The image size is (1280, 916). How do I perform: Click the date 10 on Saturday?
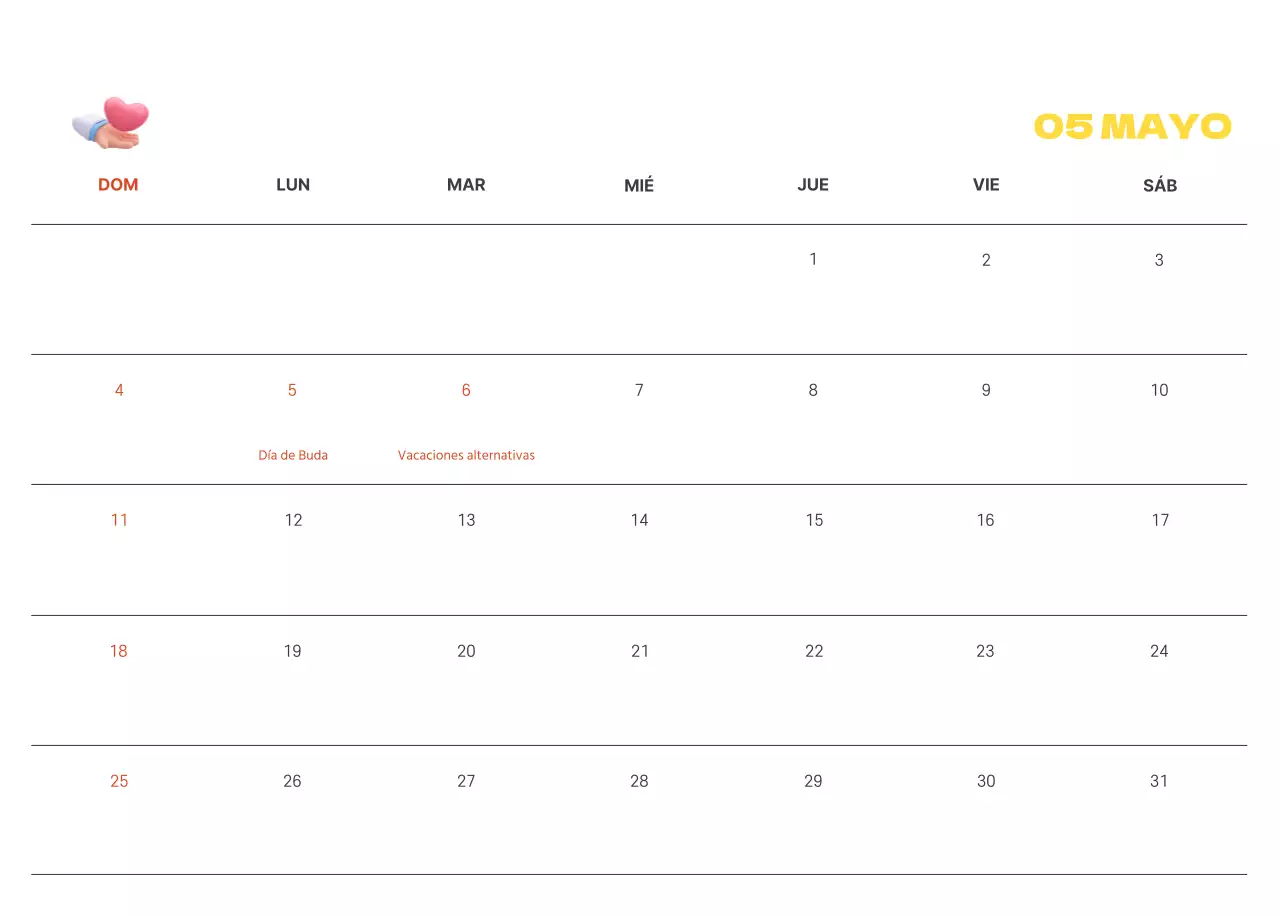coord(1159,390)
